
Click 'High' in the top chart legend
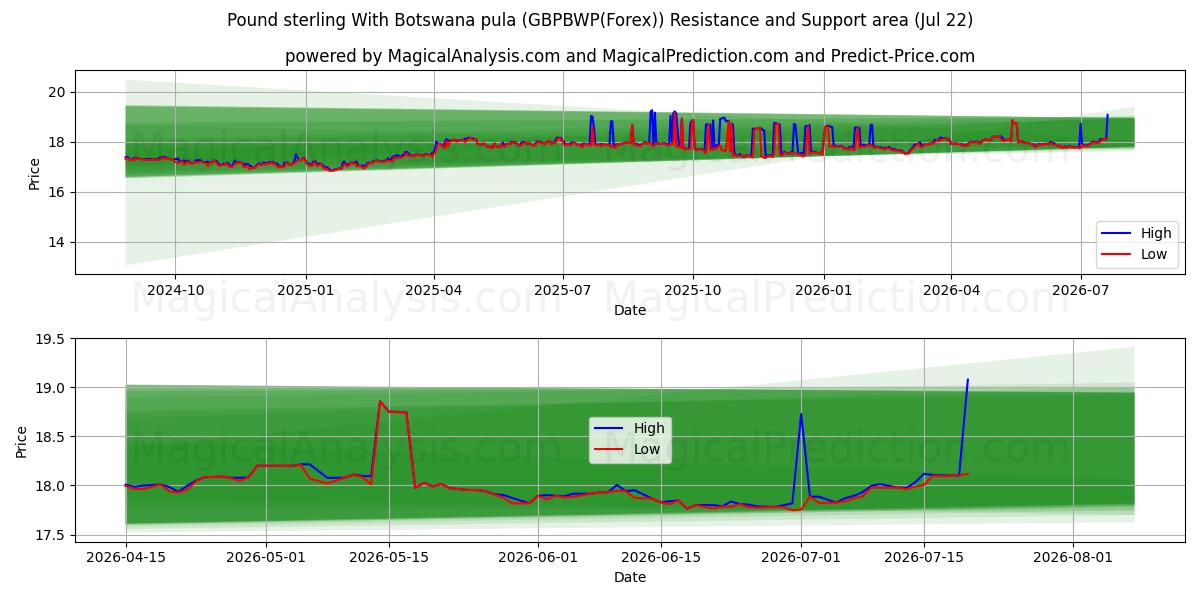[x=1156, y=233]
